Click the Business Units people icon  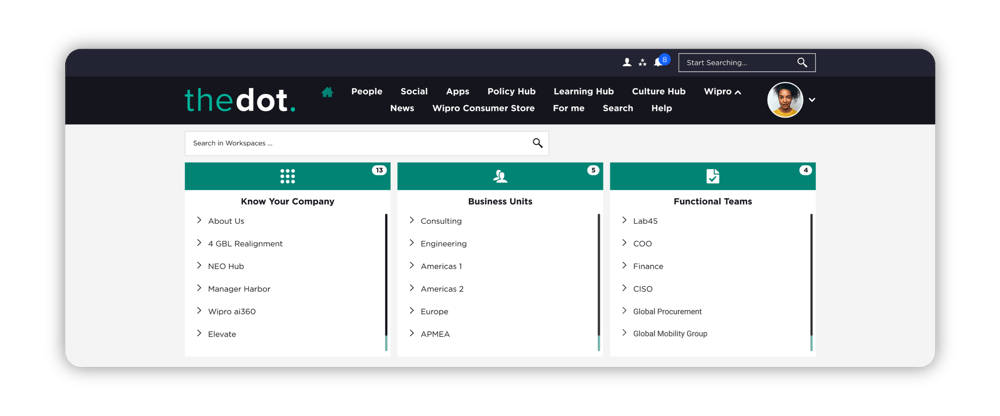pyautogui.click(x=500, y=176)
